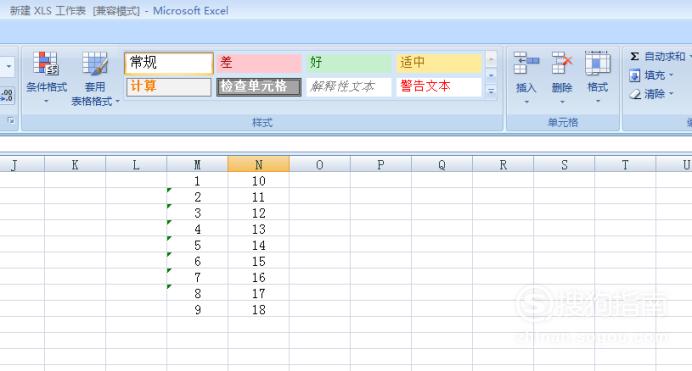Screen dimensions: 692x371
Task: Apply the Explanatory Text (解释性文本) style
Action: [349, 87]
